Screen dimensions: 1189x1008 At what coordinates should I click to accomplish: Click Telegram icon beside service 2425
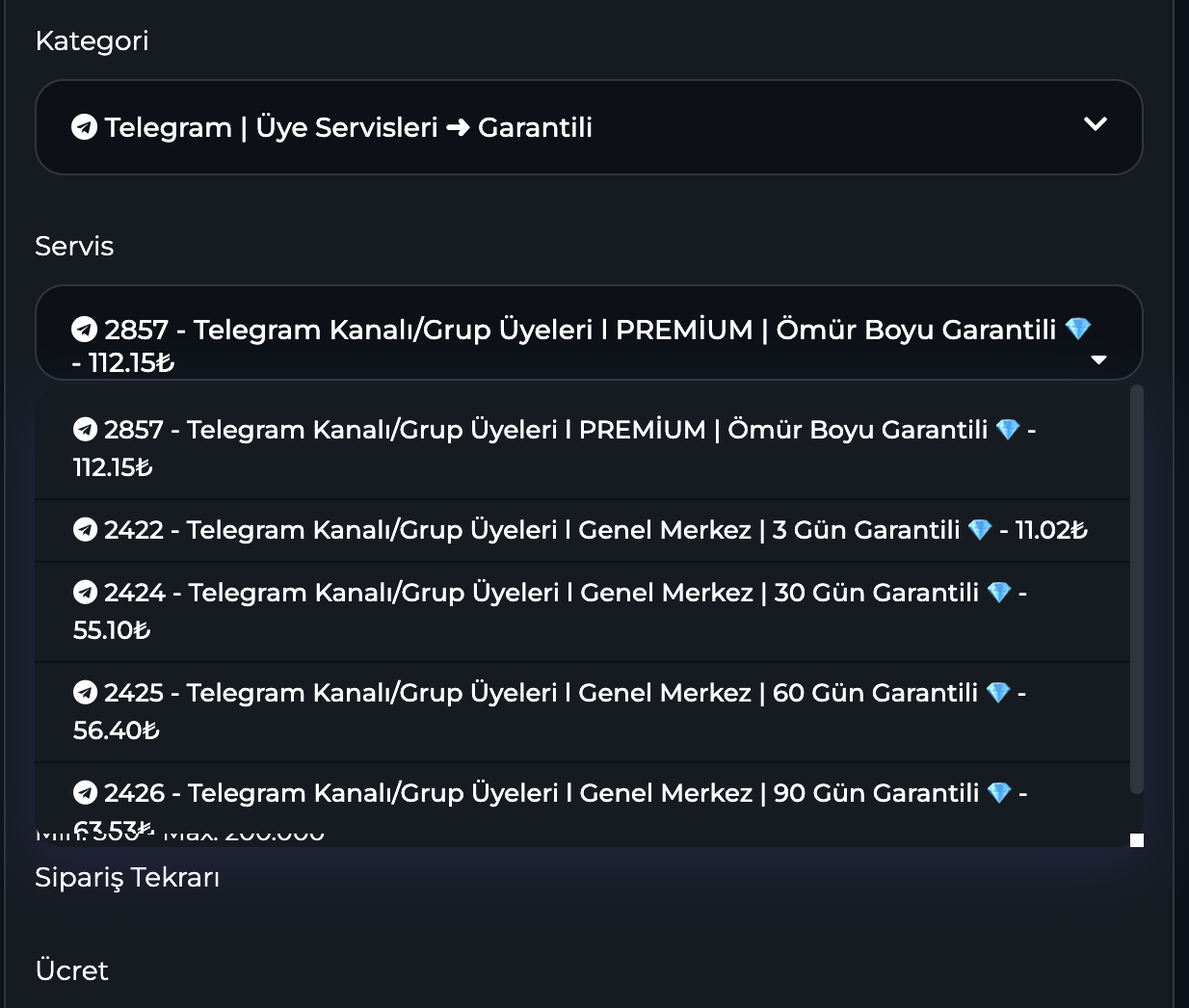[x=86, y=693]
